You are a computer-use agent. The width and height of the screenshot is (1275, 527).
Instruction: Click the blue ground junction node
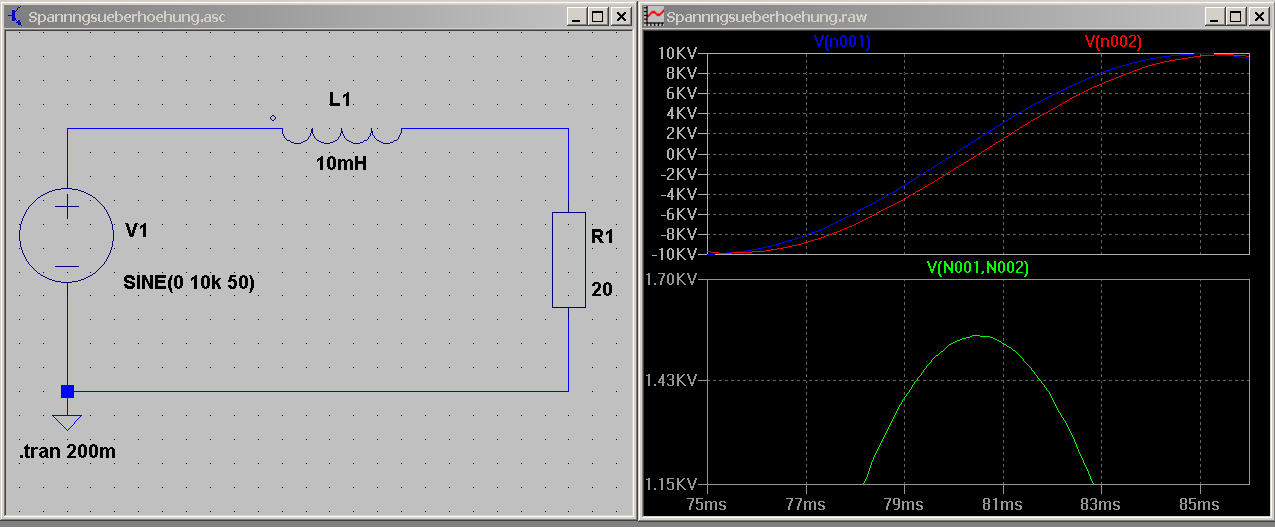point(67,391)
